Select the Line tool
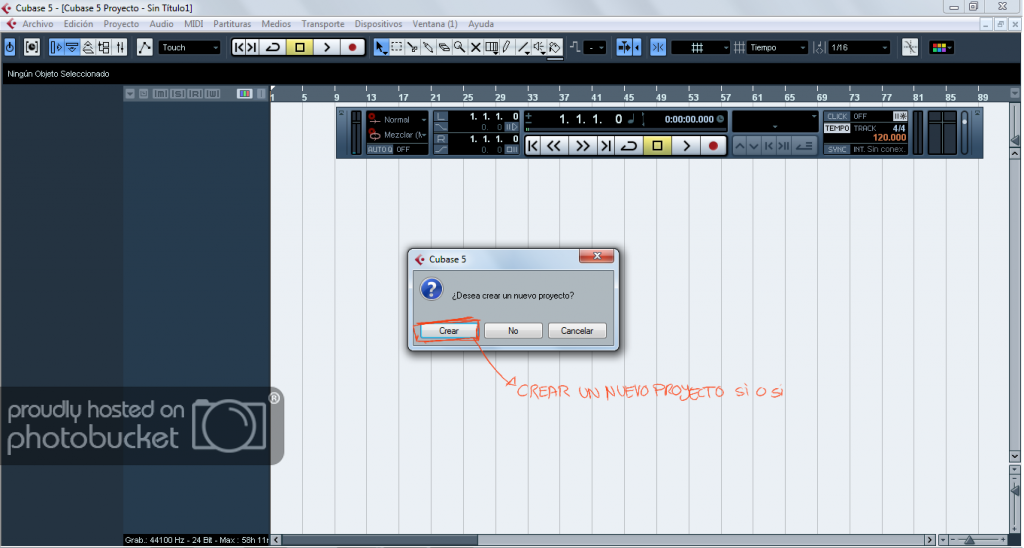This screenshot has width=1024, height=548. [x=523, y=47]
